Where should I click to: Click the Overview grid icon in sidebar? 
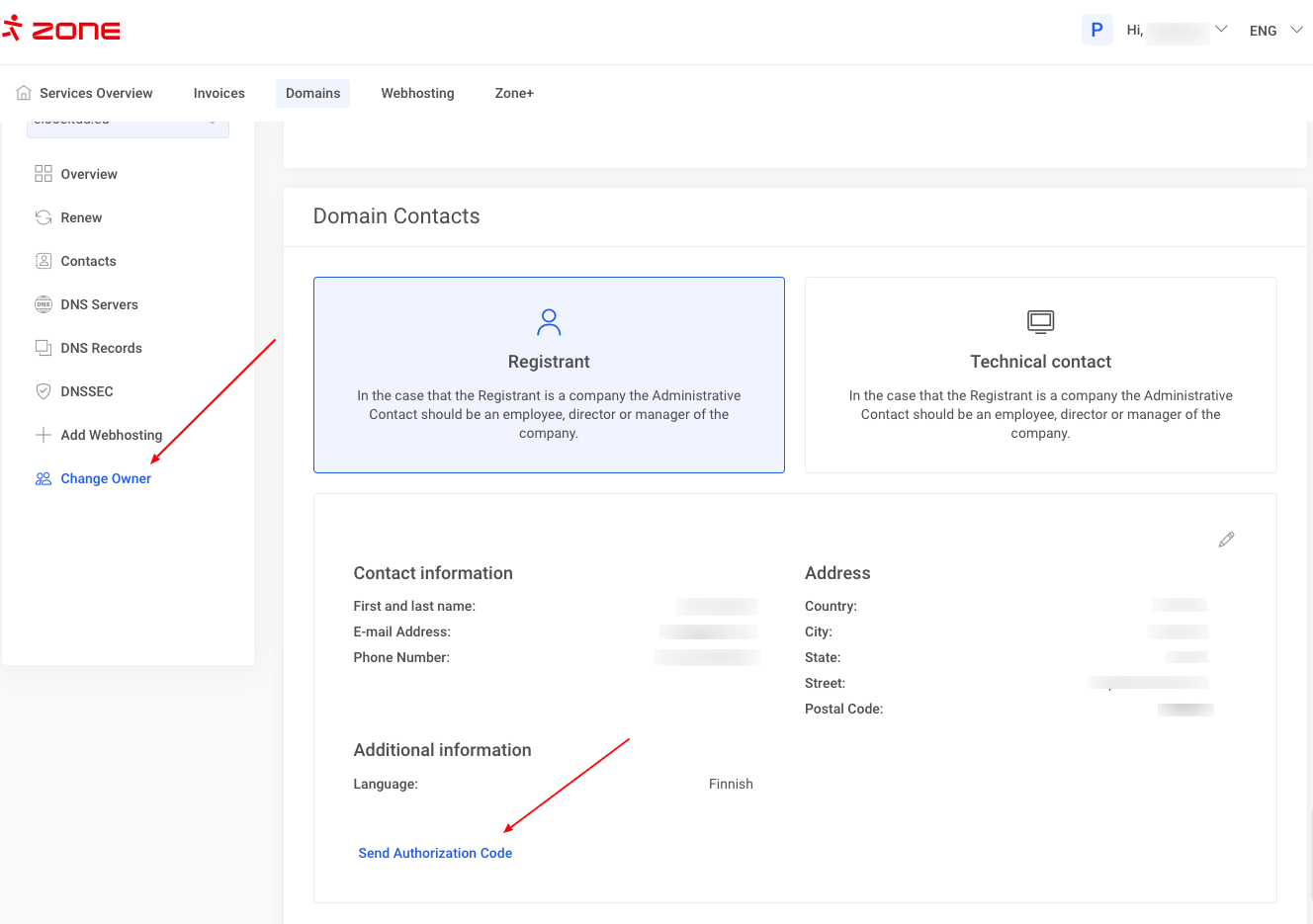tap(44, 174)
